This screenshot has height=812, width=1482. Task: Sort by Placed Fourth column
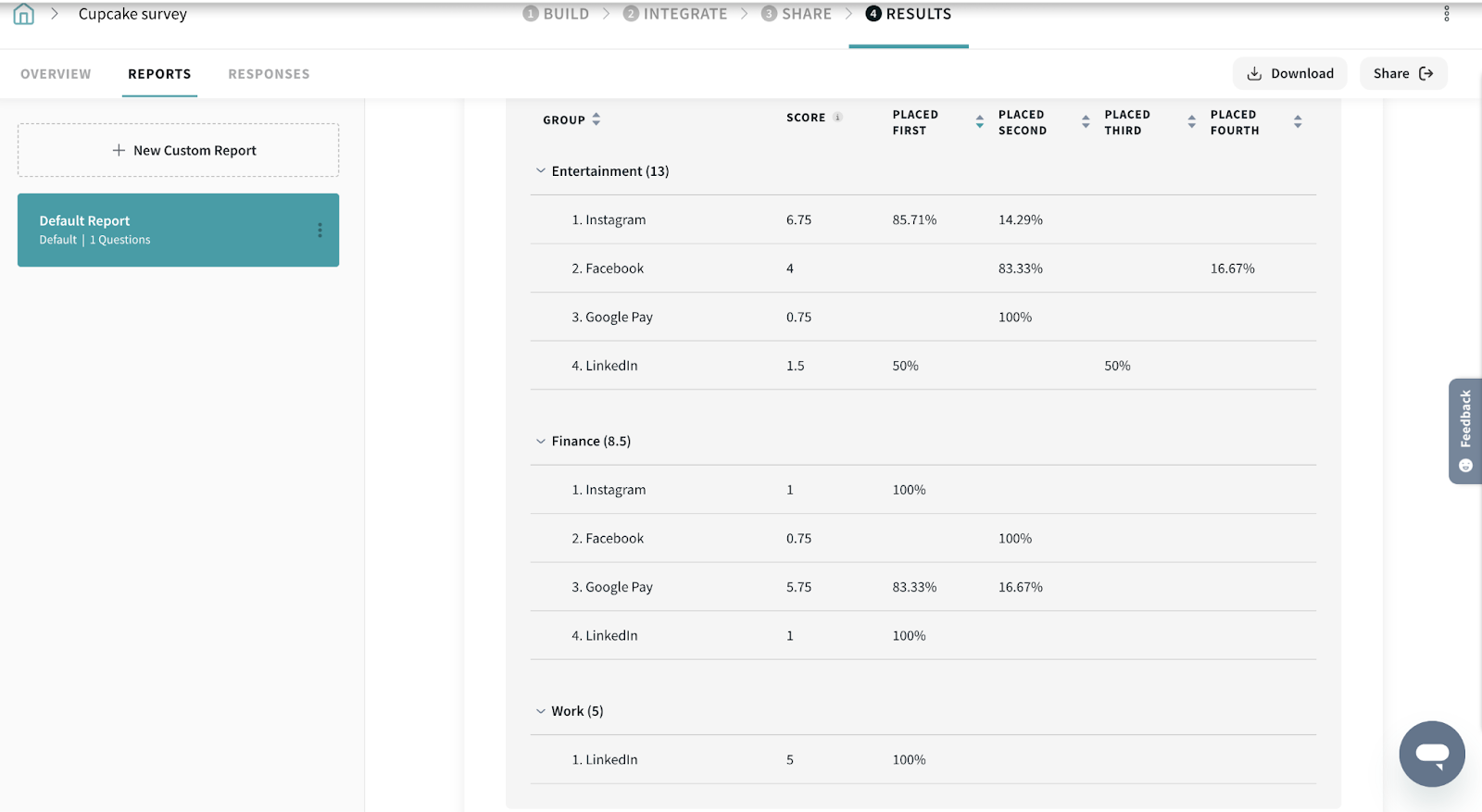1297,122
